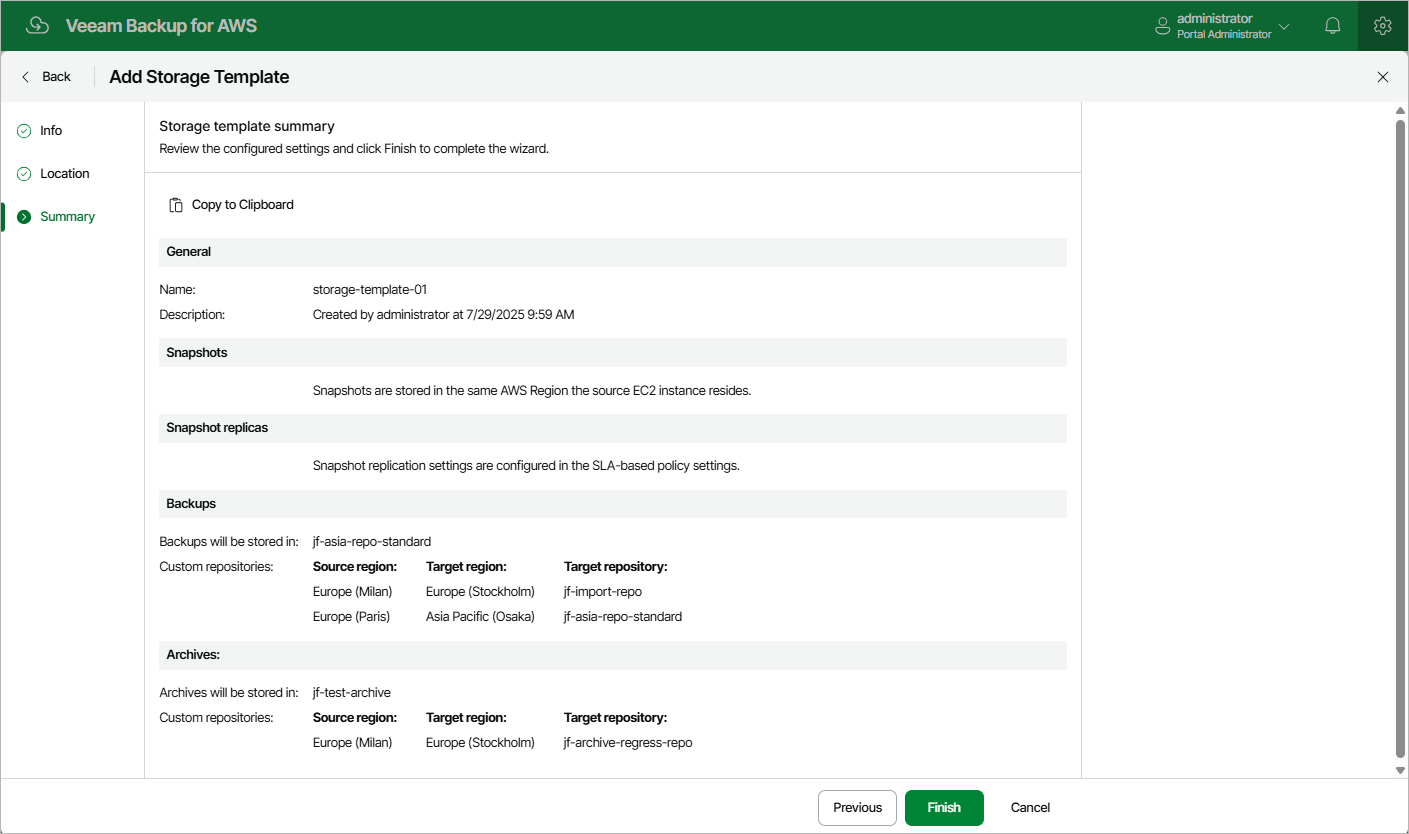Screen dimensions: 1409x834
Task: Click the arrow icon beside Summary
Action: (x=23, y=216)
